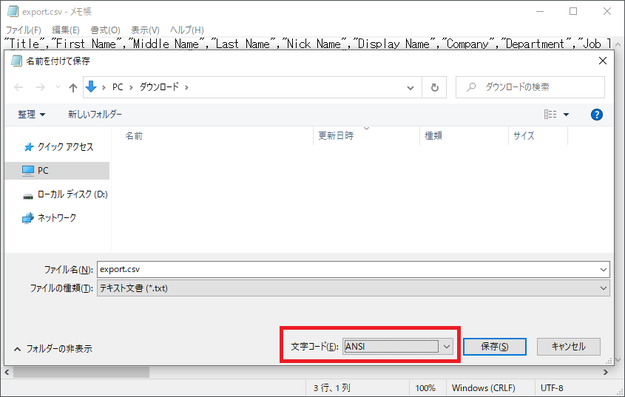Create a new folder with 新しいフォルダー
The height and width of the screenshot is (397, 625).
point(95,114)
